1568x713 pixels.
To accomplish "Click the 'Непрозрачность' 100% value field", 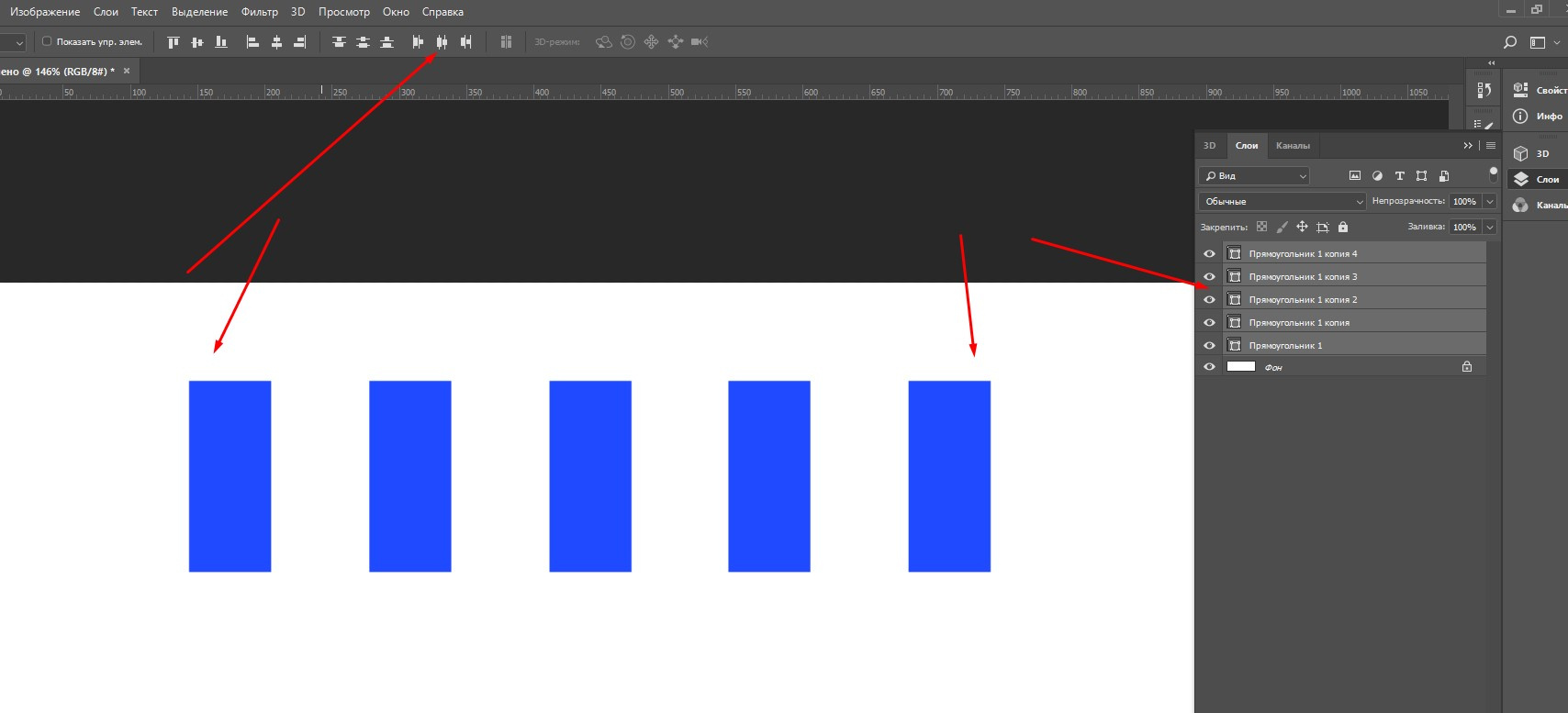I will click(x=1464, y=201).
